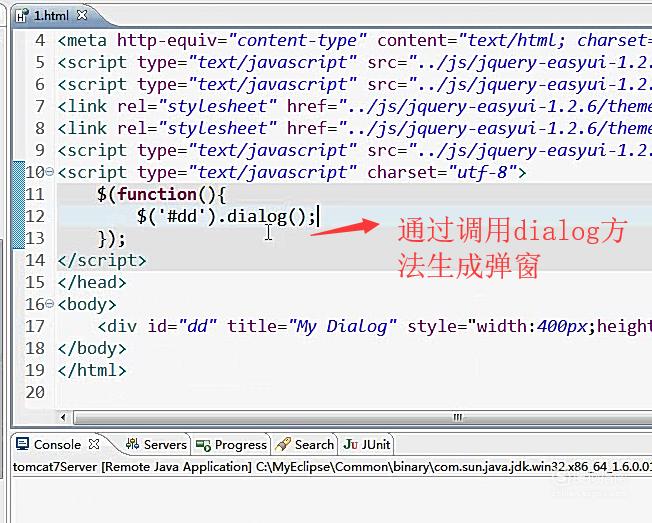The image size is (652, 523).
Task: Open the Console view tab
Action: [57, 445]
